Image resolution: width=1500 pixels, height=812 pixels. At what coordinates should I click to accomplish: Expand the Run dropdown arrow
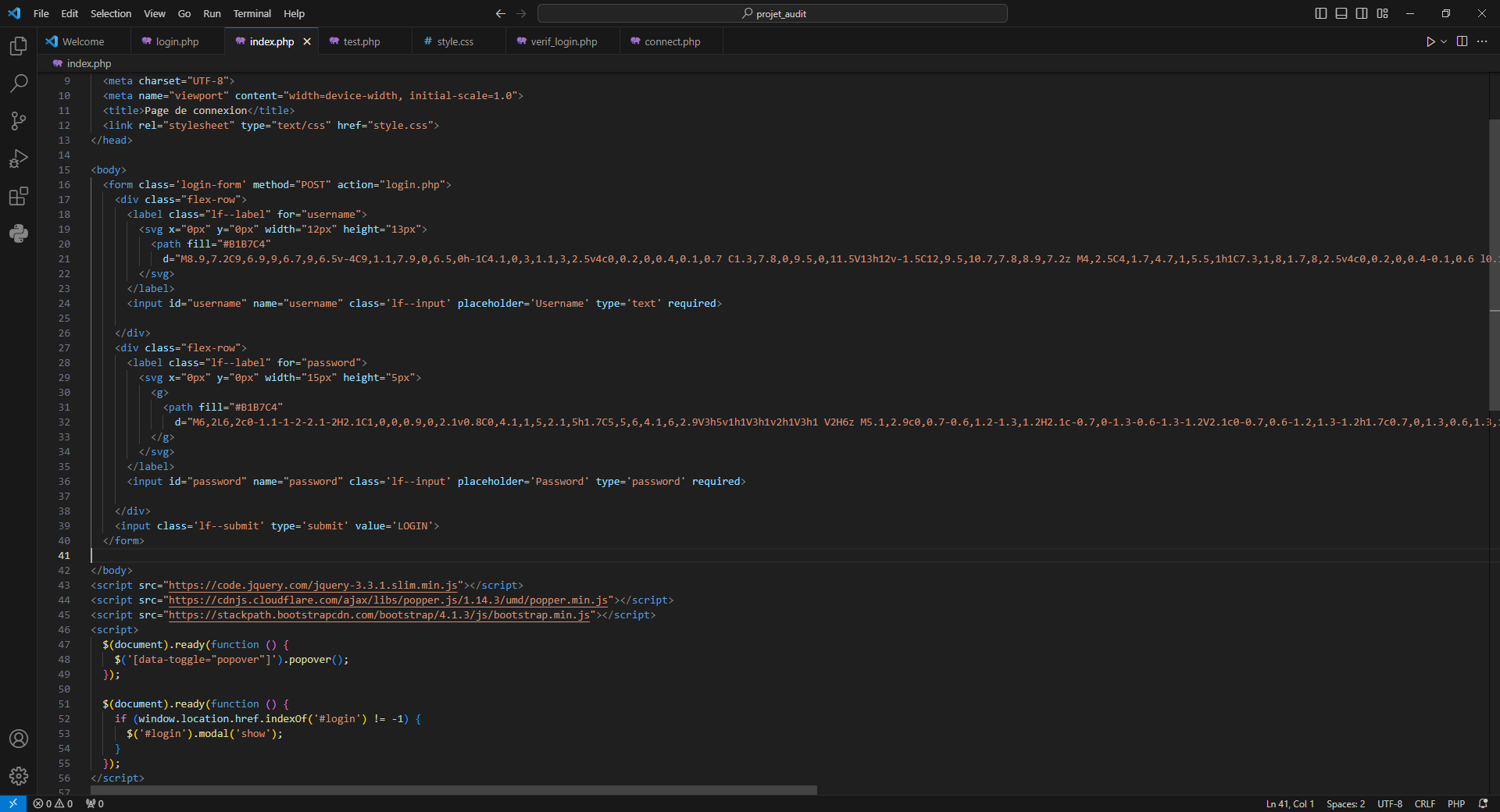1444,41
